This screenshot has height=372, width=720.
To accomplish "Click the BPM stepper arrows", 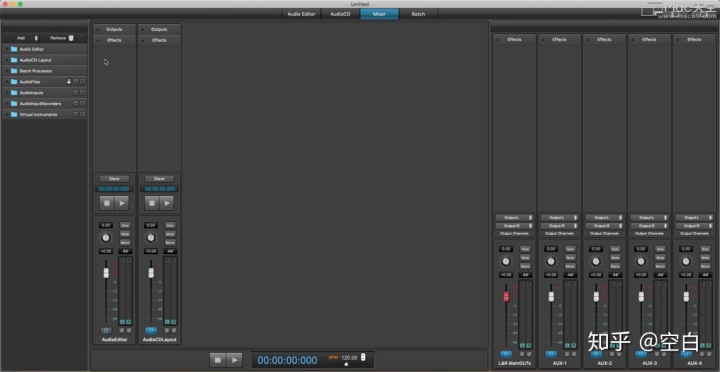I will (x=363, y=357).
